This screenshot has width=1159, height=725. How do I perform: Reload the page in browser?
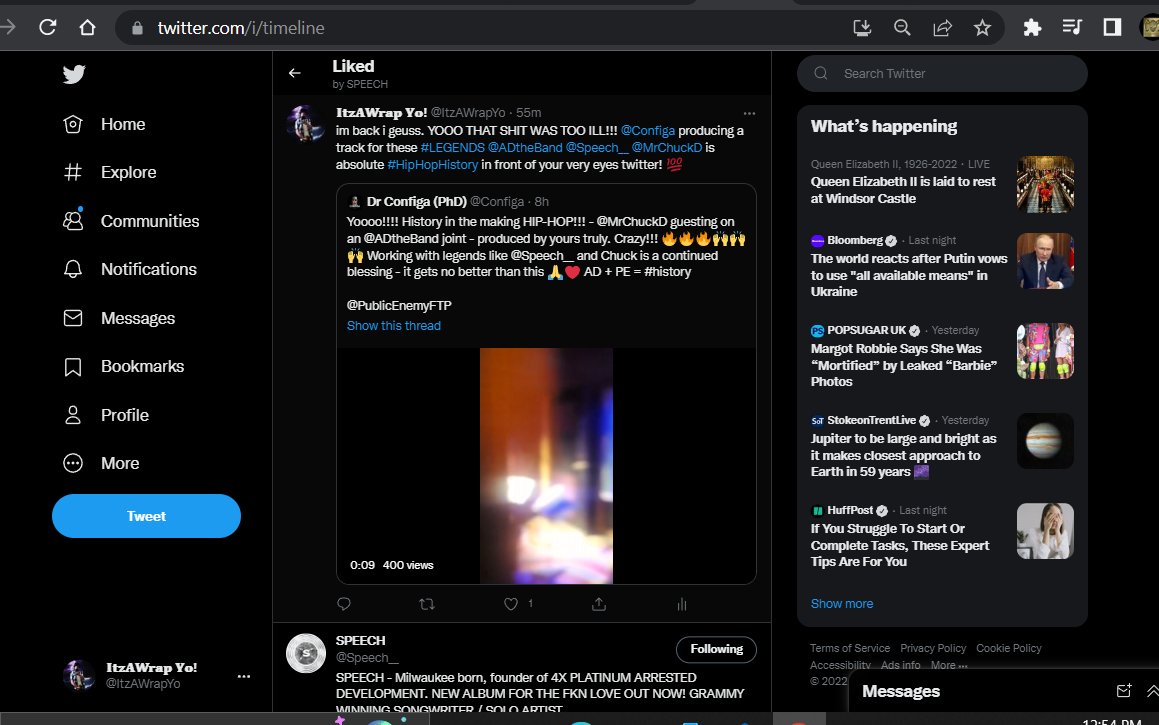(x=48, y=28)
